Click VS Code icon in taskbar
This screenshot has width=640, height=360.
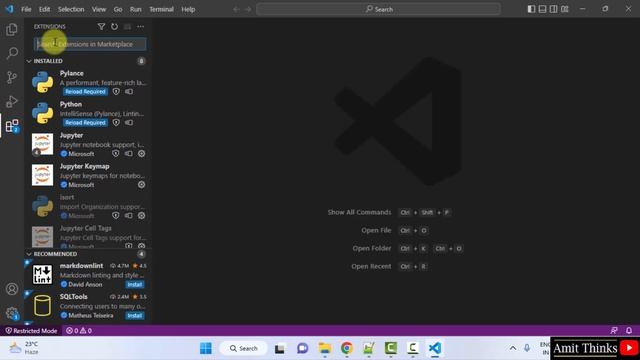435,348
